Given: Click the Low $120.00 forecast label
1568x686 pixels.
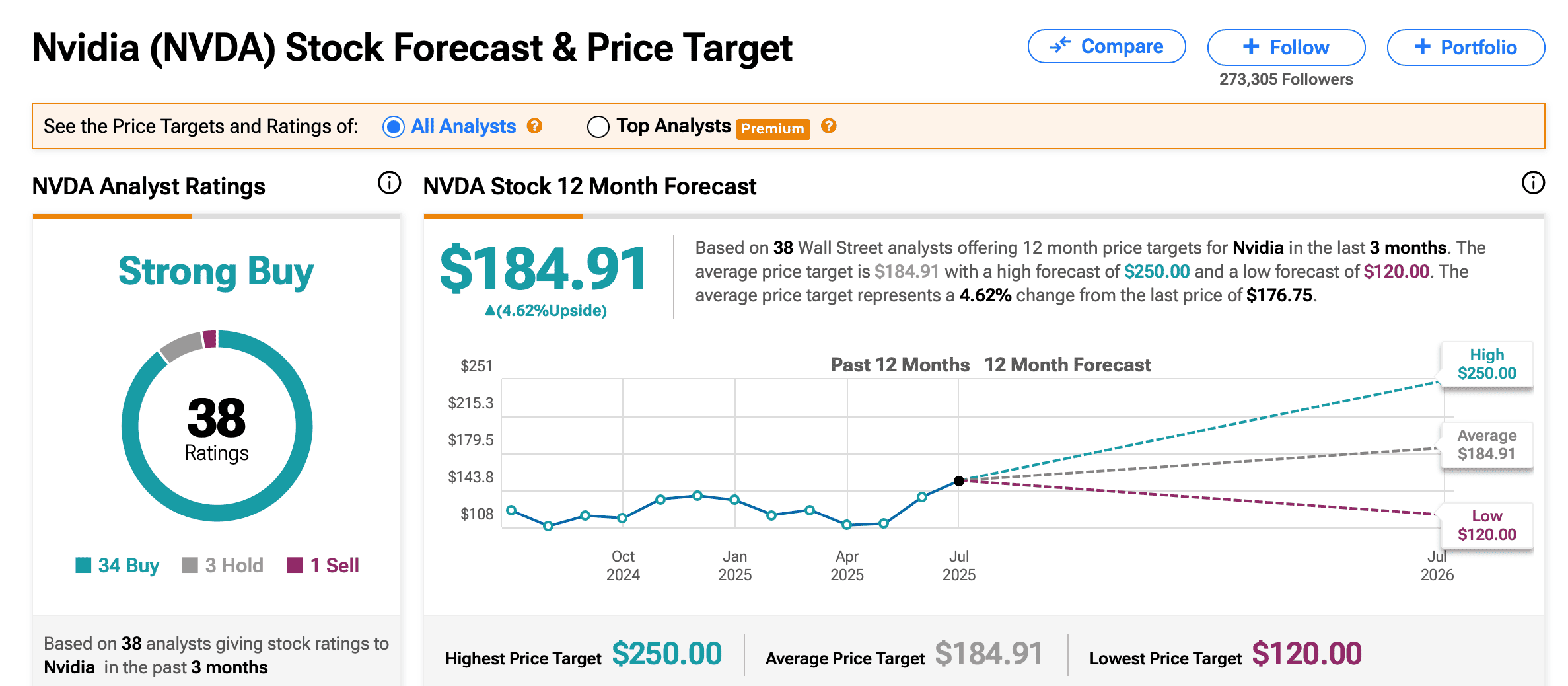Looking at the screenshot, I should click(1487, 525).
